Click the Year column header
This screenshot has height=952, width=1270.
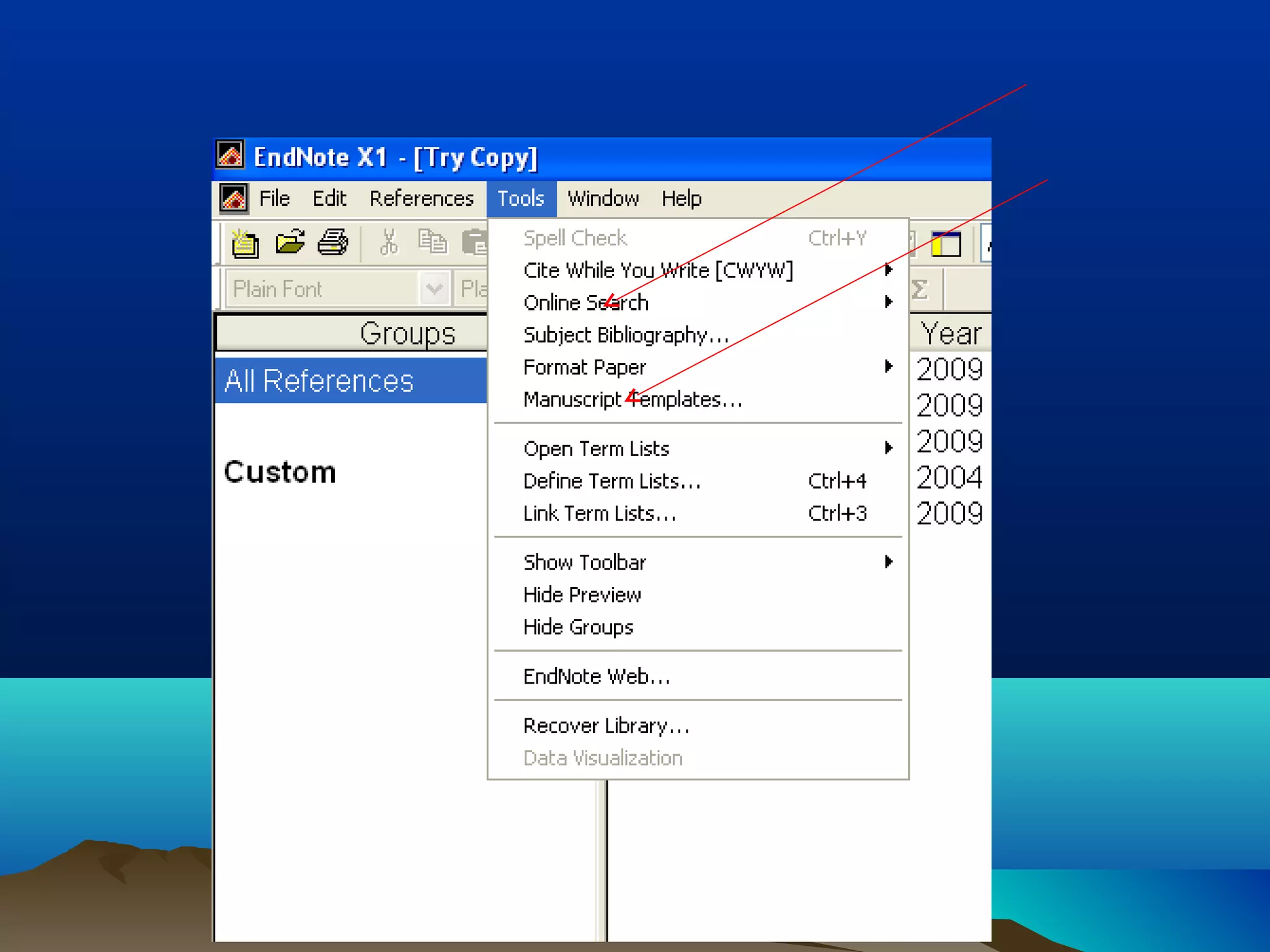coord(950,333)
